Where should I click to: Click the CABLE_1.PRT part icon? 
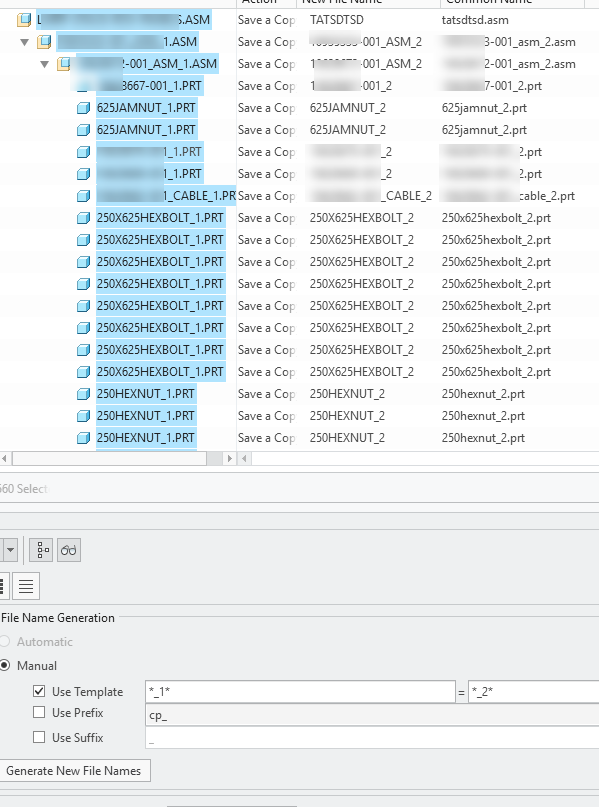(x=83, y=196)
